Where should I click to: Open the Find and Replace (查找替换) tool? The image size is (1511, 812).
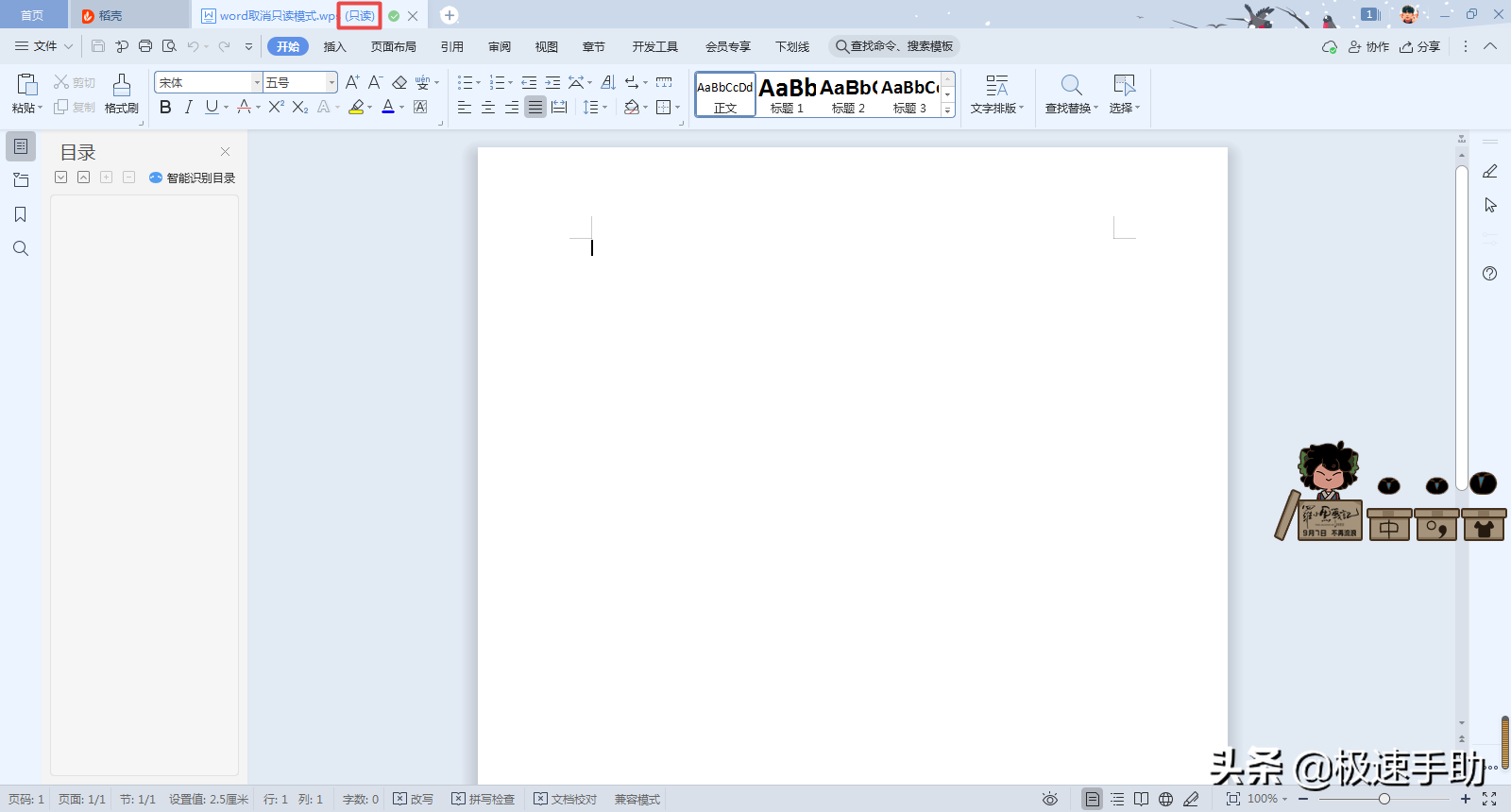point(1071,86)
